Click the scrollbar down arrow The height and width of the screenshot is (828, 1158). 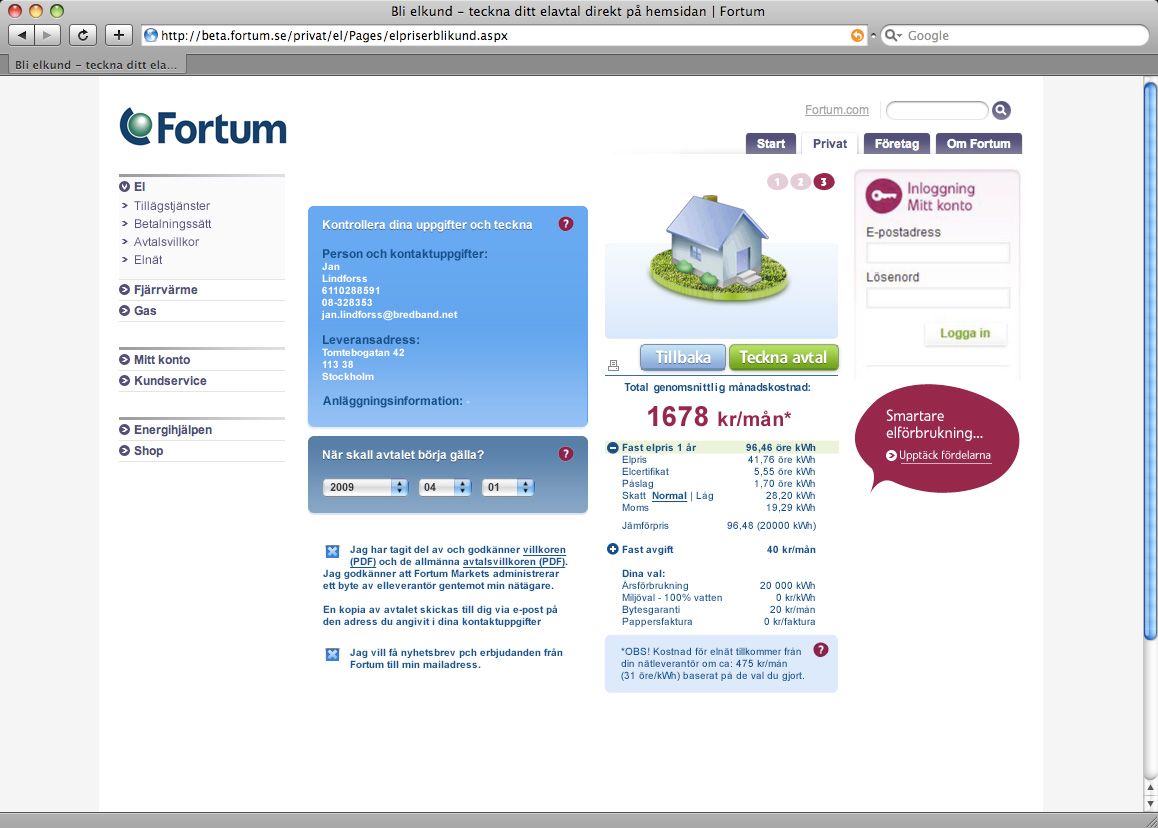tap(1150, 804)
